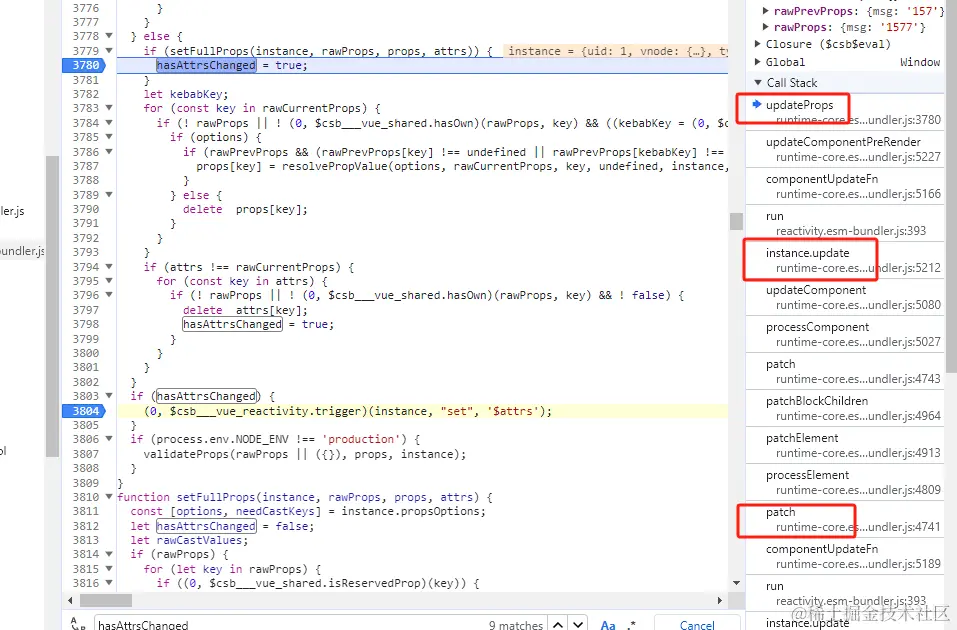The image size is (957, 630).
Task: Go to previous search match arrow
Action: click(x=558, y=625)
